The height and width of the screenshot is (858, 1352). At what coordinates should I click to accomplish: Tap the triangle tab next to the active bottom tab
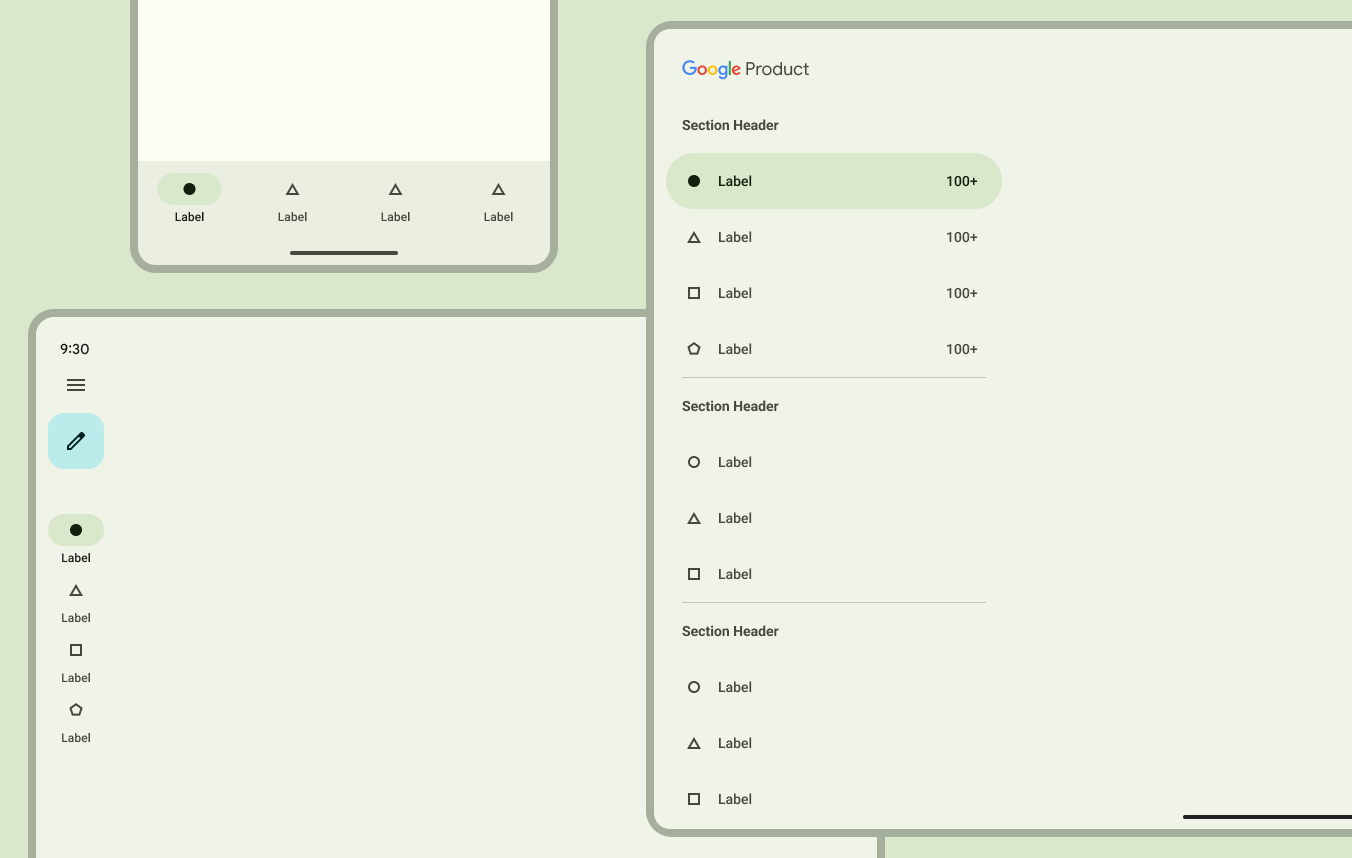click(x=292, y=199)
